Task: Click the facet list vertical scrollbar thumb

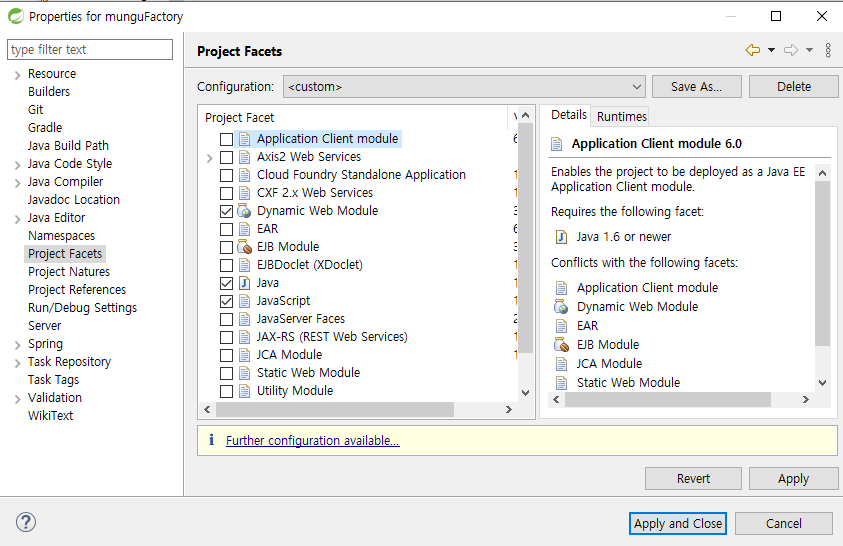Action: click(525, 239)
